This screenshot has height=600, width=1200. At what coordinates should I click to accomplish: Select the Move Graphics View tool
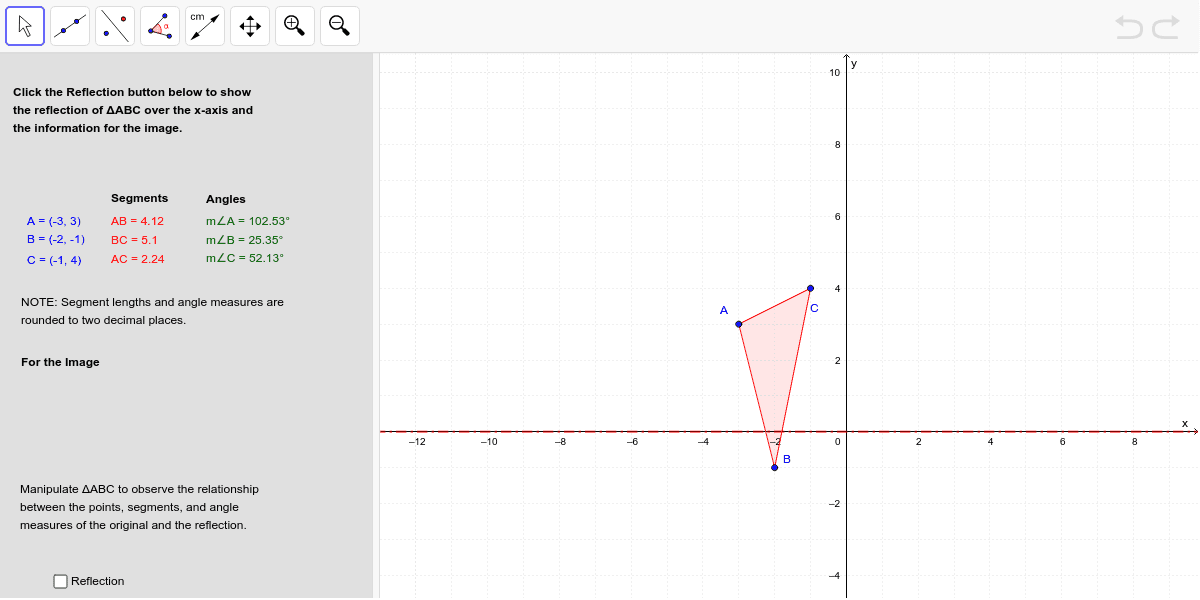pyautogui.click(x=250, y=26)
